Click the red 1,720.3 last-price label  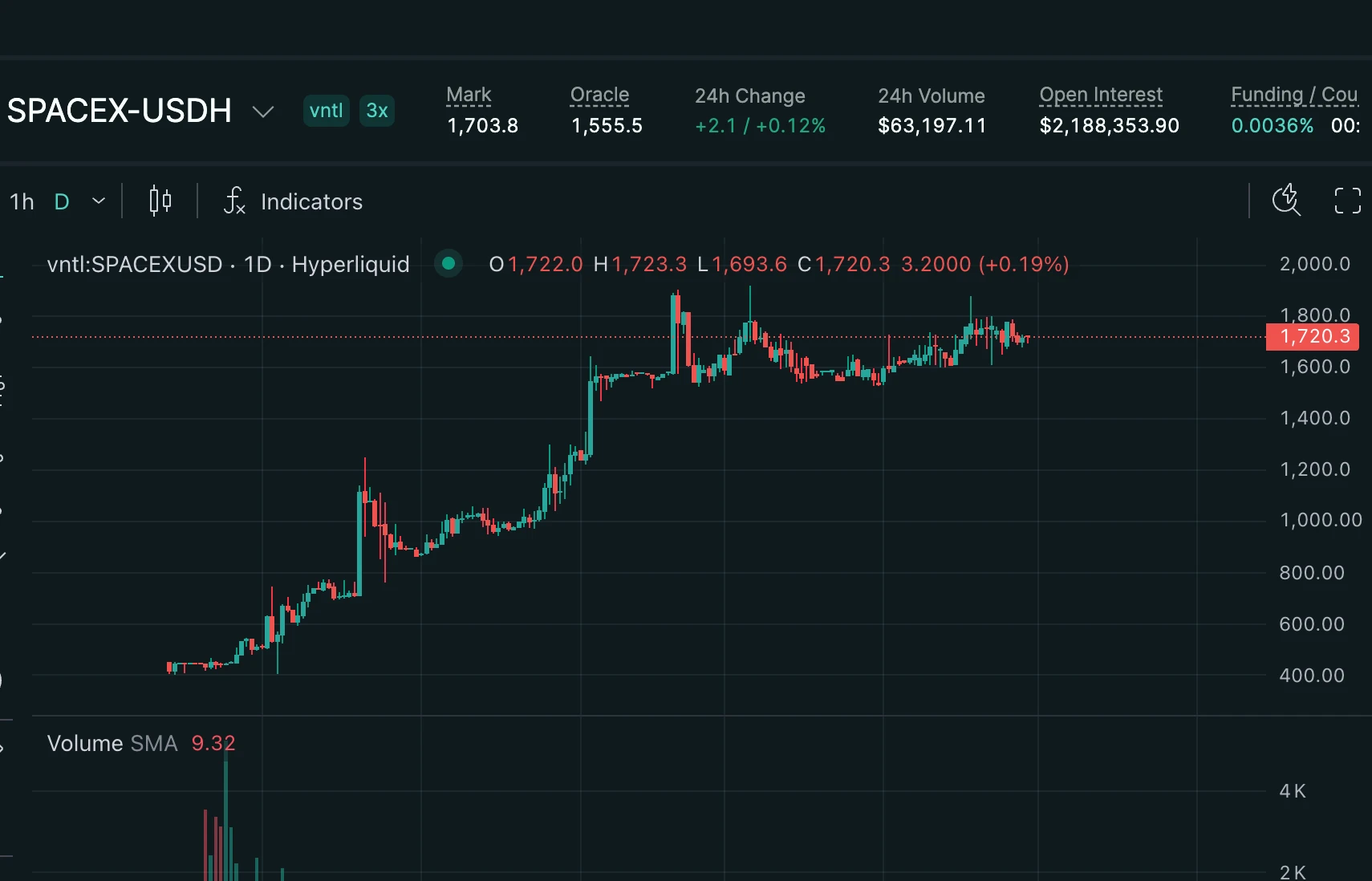tap(1313, 336)
